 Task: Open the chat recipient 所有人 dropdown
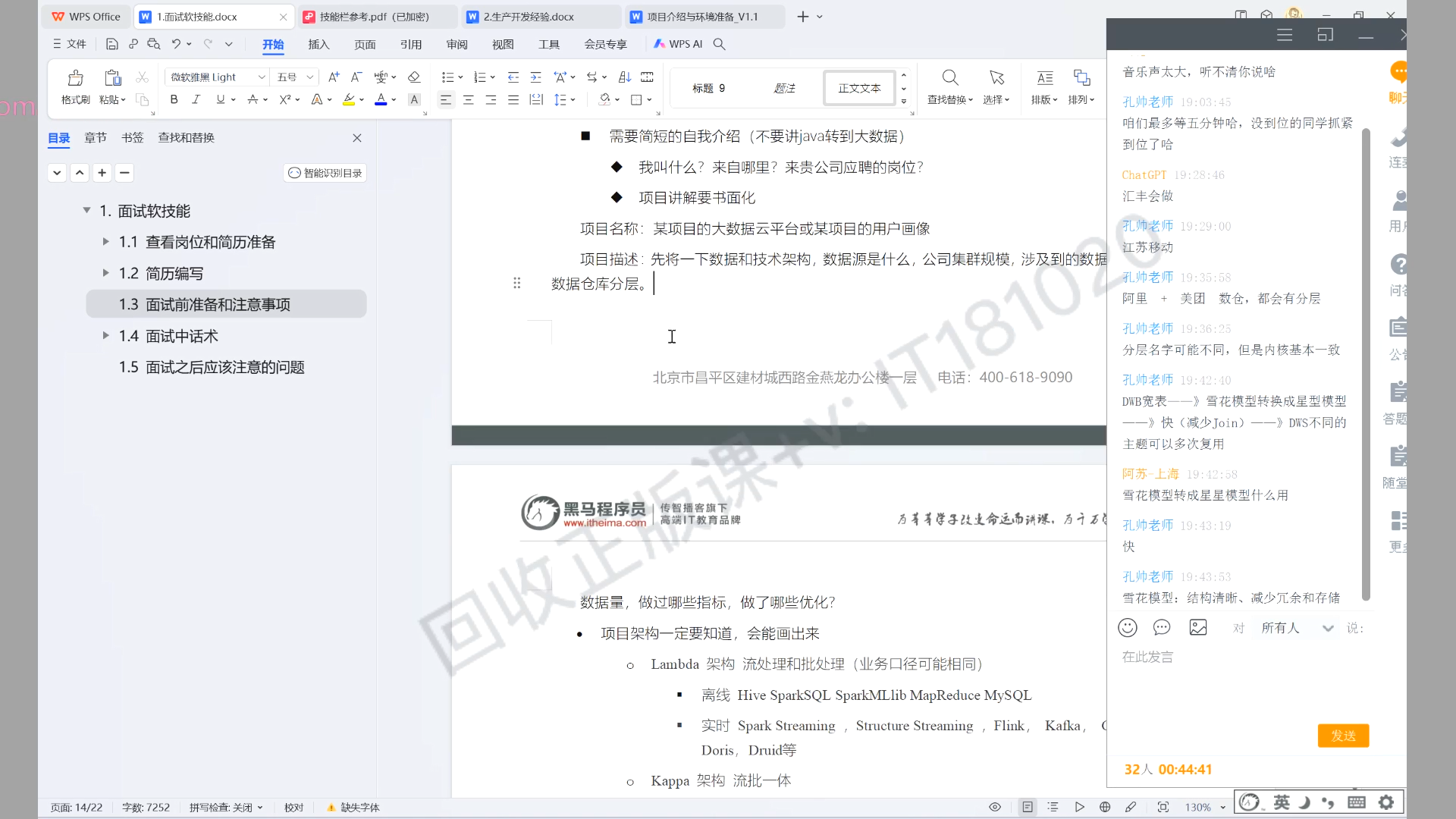tap(1327, 628)
